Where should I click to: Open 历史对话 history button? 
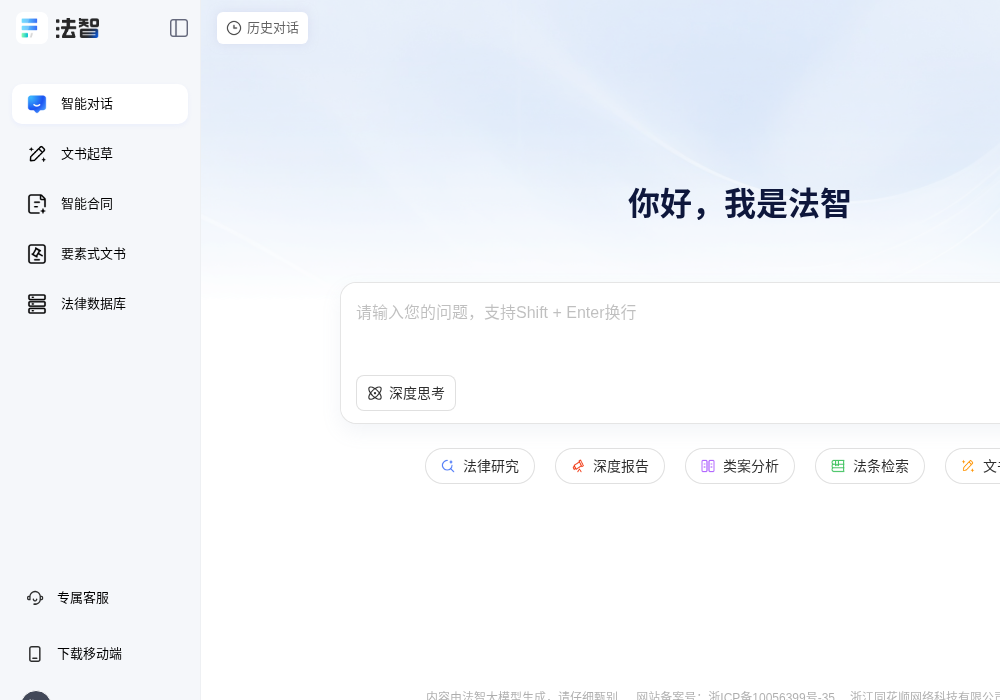(x=262, y=28)
